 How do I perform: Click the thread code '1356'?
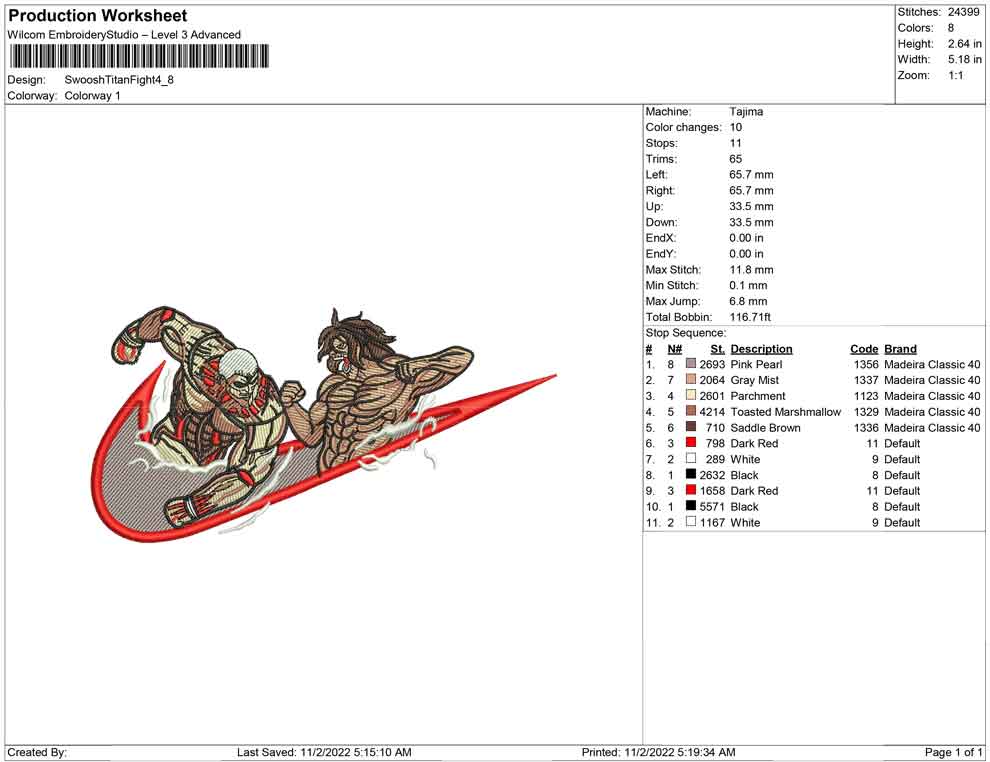866,364
